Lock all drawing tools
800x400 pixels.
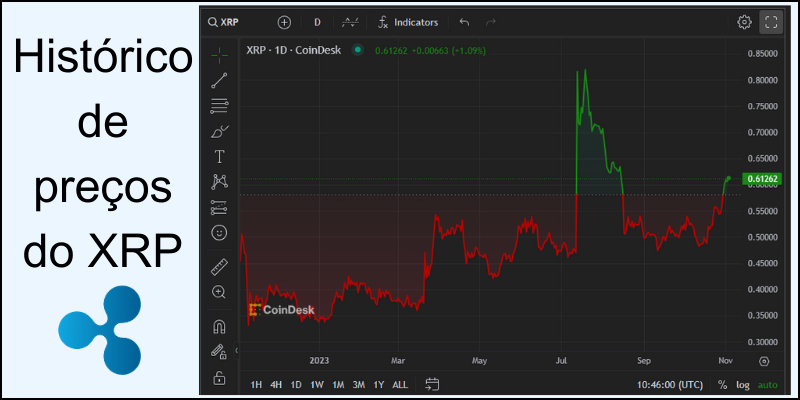point(219,378)
